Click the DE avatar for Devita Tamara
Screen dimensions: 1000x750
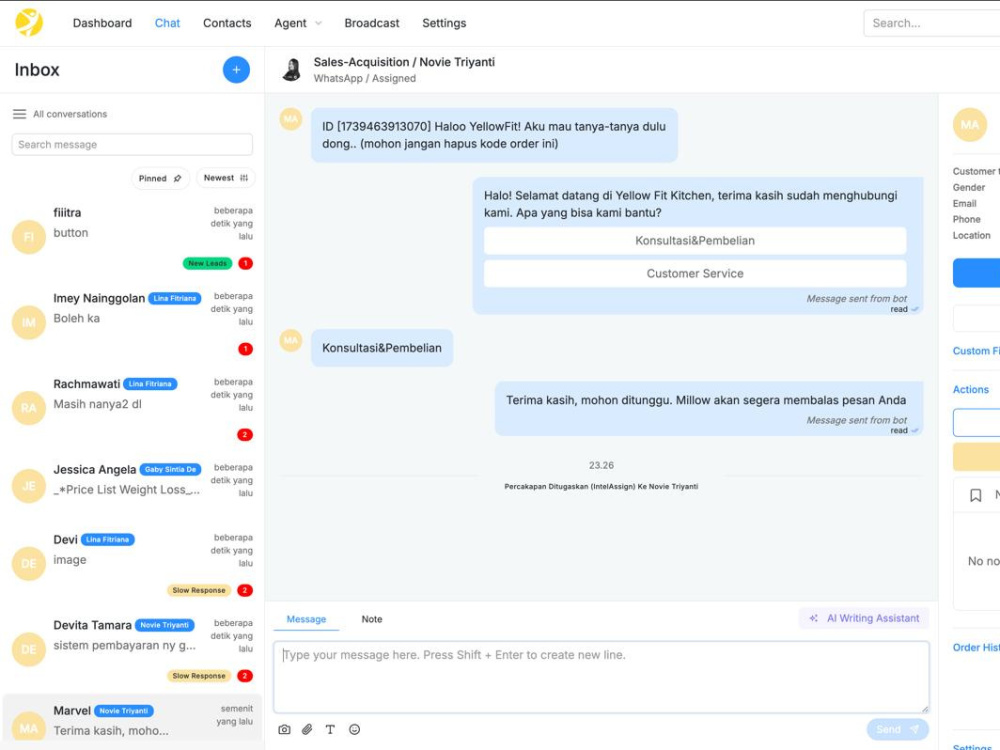coord(29,649)
